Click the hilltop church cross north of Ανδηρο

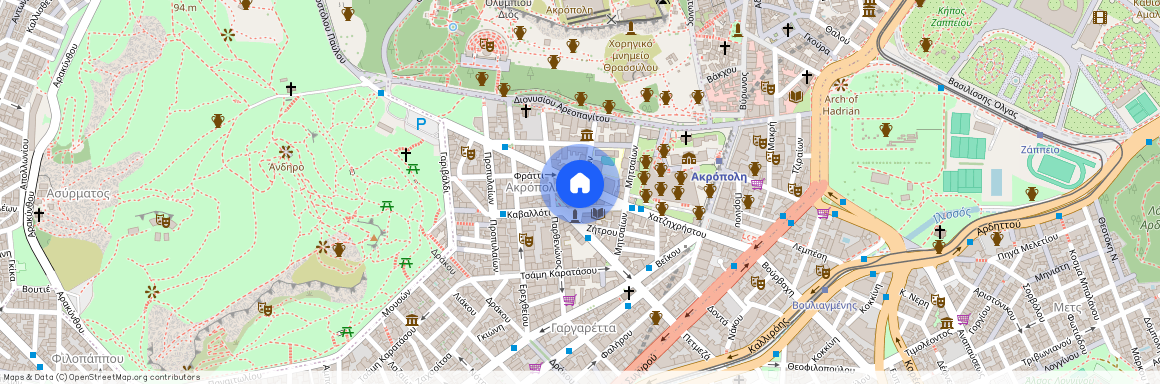click(x=291, y=89)
